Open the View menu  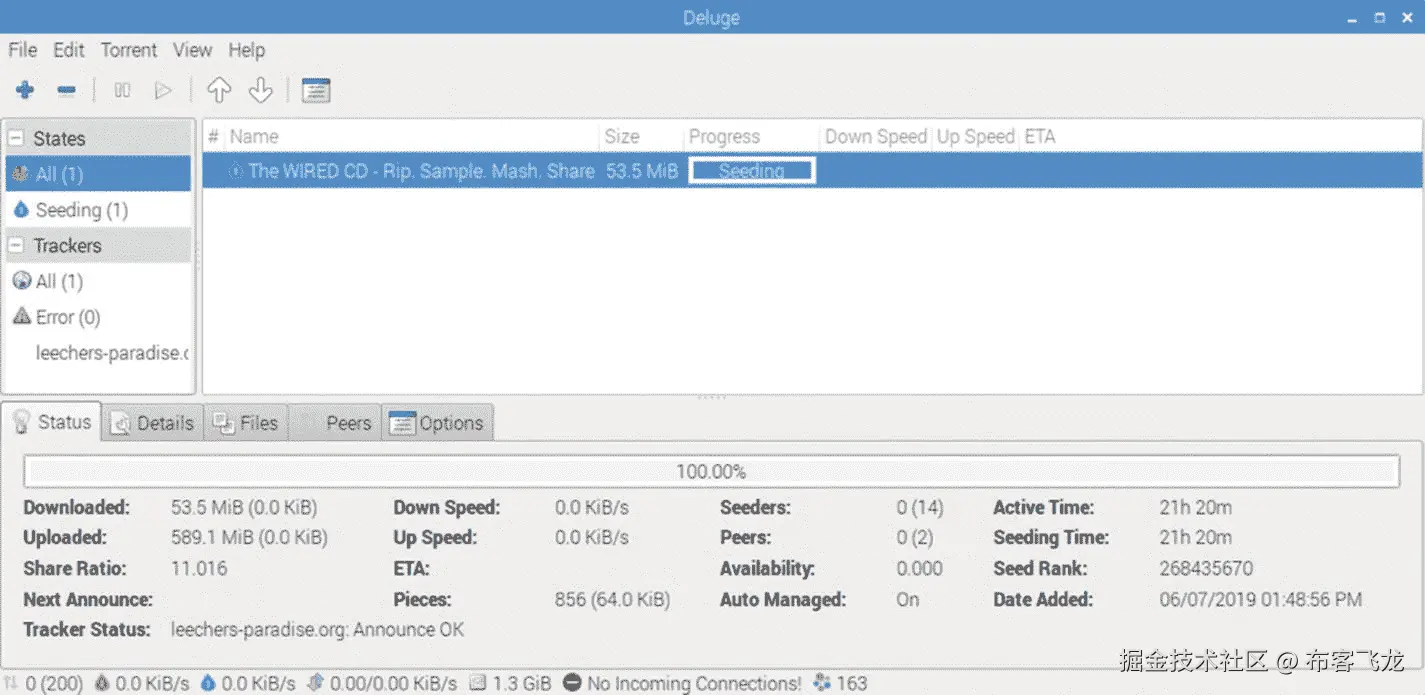click(192, 50)
